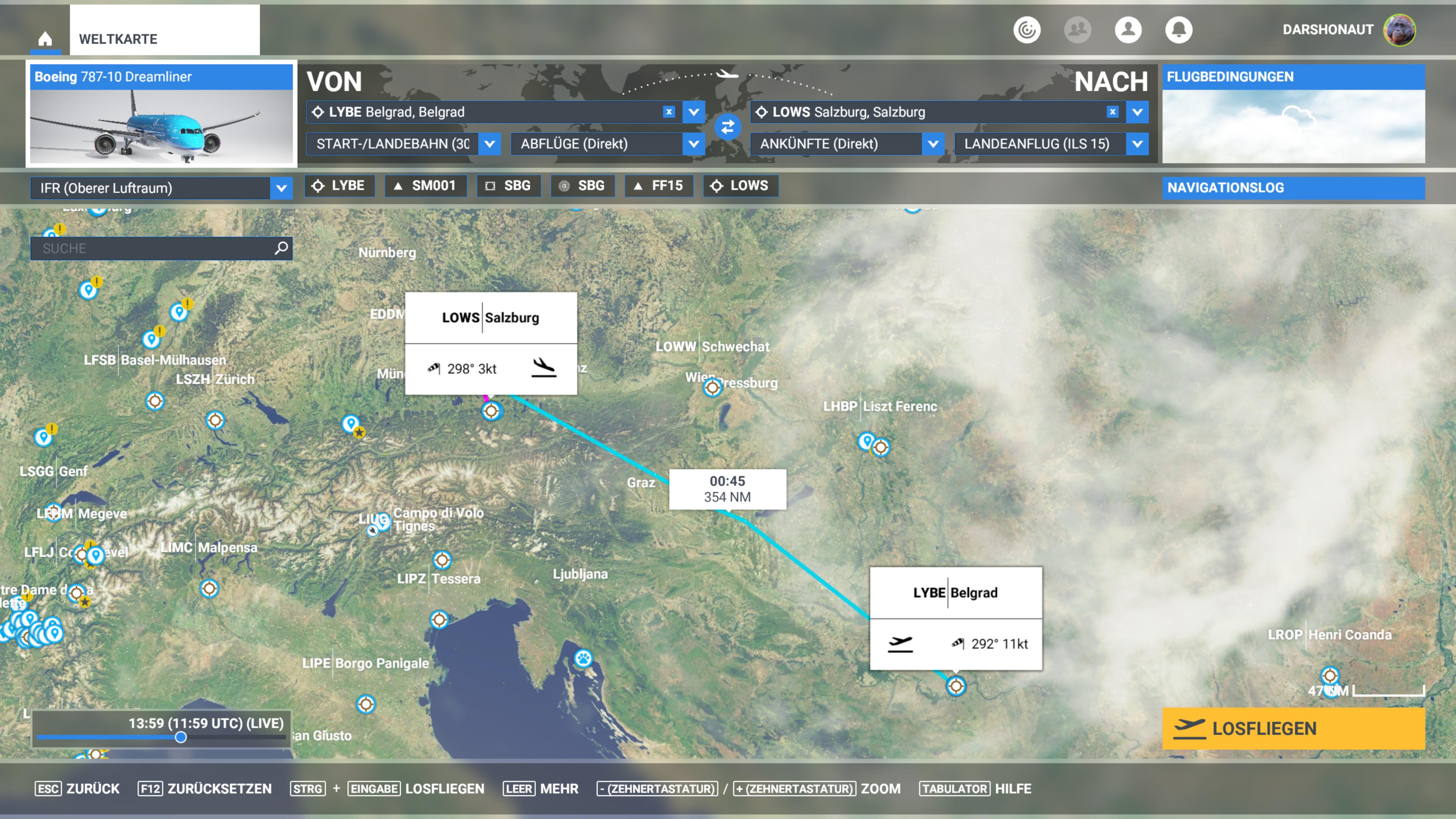Open the FLUGBEDINGUNGEN weather panel
Image resolution: width=1456 pixels, height=819 pixels.
coord(1293,114)
